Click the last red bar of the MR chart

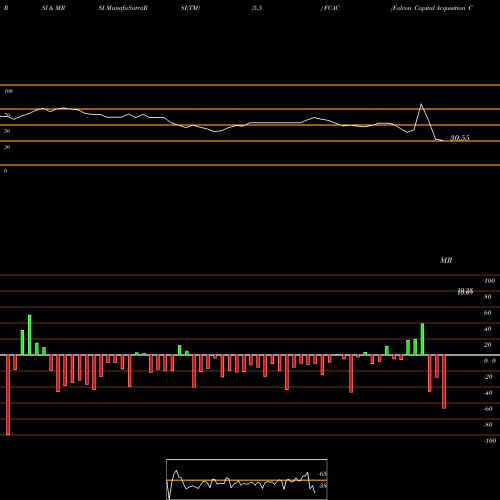[444, 382]
